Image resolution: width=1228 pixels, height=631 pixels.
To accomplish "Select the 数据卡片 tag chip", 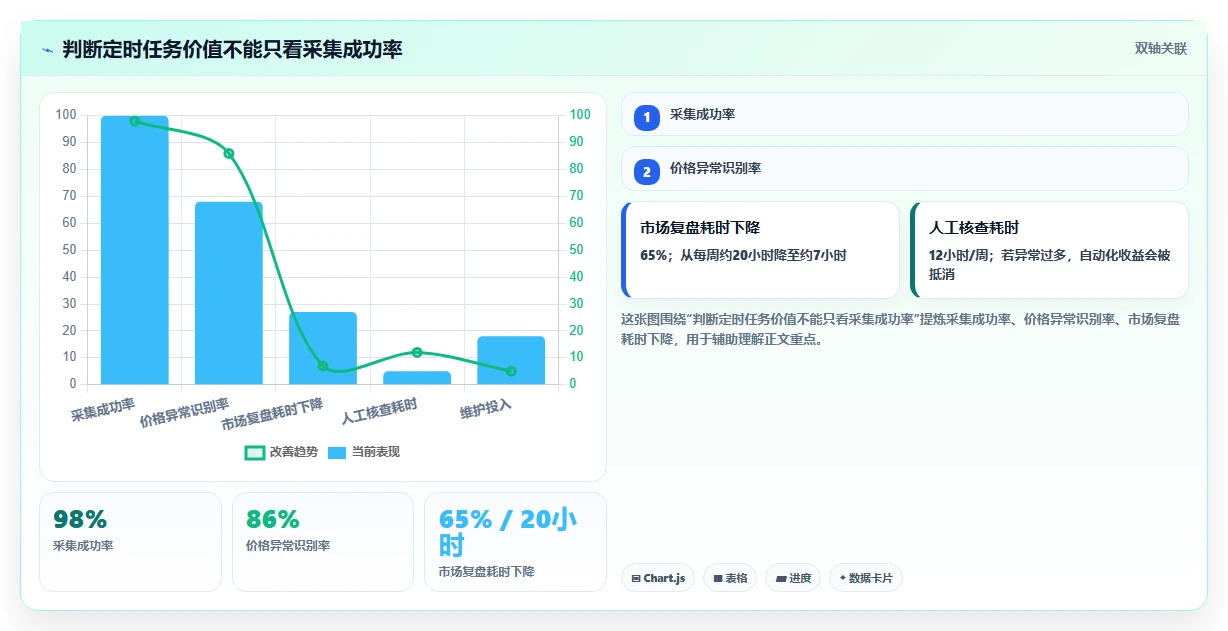I will coord(866,578).
